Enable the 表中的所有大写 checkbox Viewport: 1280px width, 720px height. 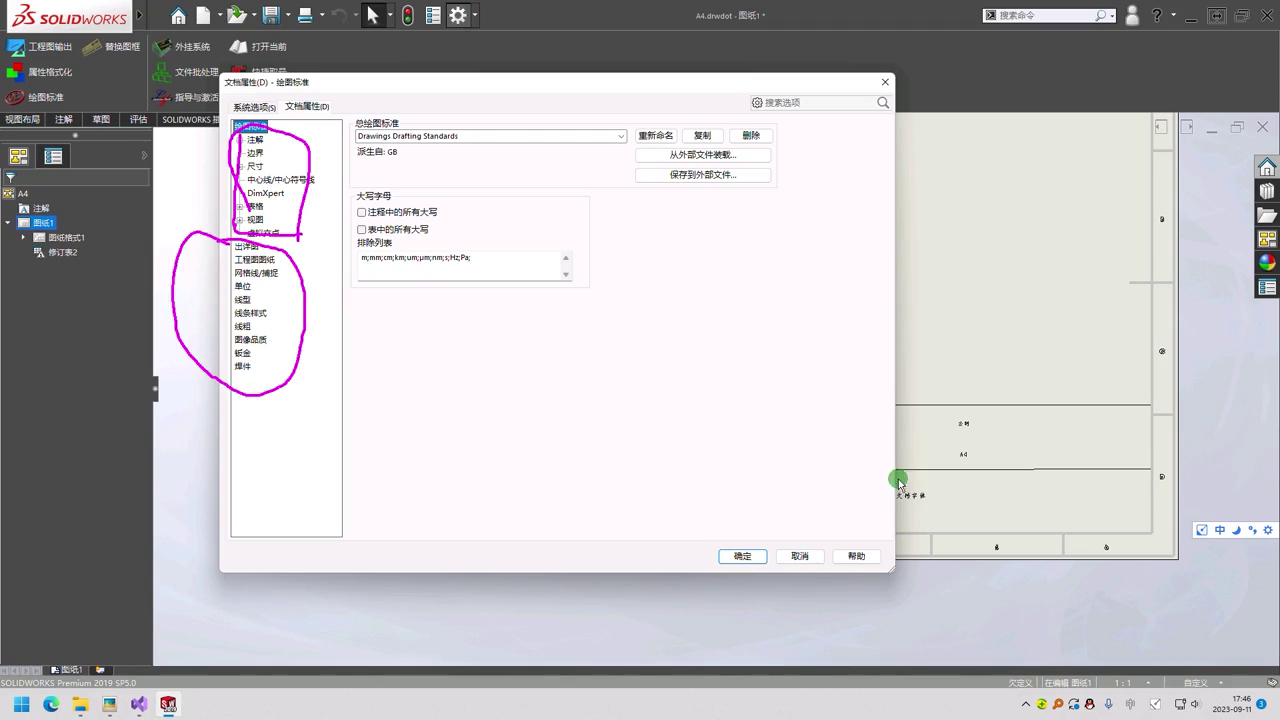pyautogui.click(x=362, y=230)
